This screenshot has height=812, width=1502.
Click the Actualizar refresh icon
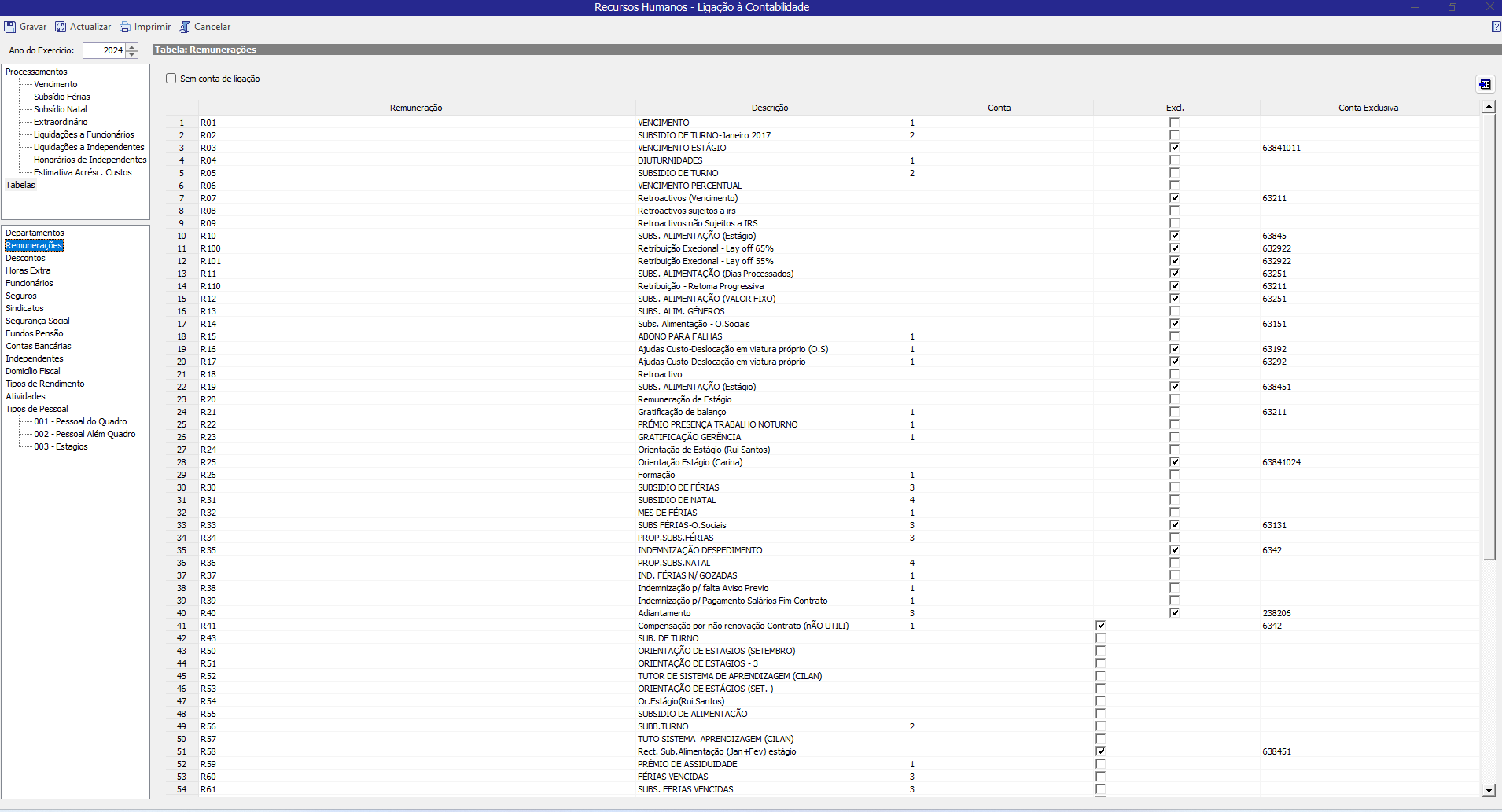coord(61,27)
